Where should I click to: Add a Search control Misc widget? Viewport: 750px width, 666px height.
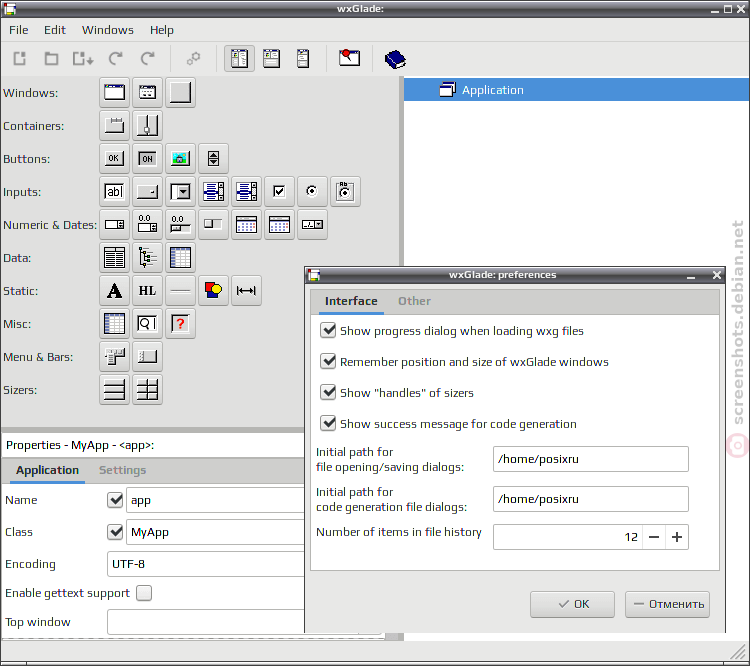point(147,323)
